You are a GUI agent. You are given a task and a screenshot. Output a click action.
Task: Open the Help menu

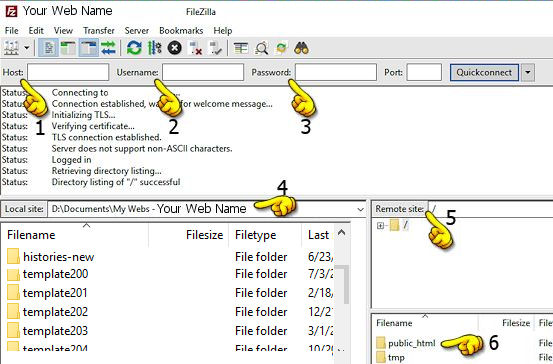click(x=223, y=31)
